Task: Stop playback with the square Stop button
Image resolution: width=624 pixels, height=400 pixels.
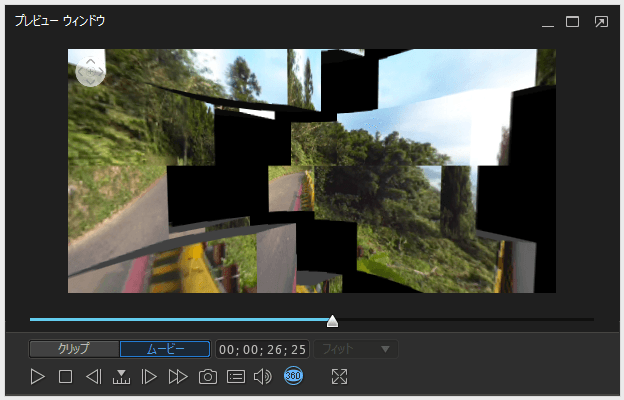Action: 65,377
